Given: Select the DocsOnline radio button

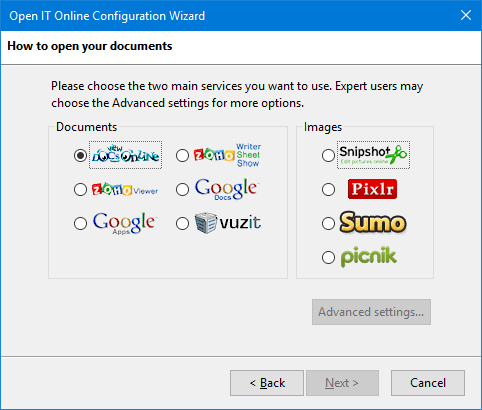Looking at the screenshot, I should 80,155.
